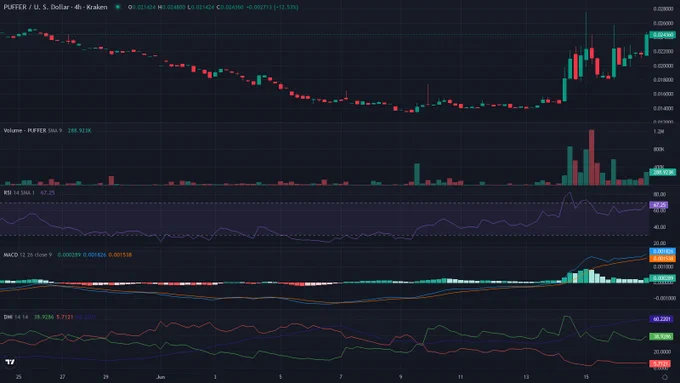Click the tallest red volume bar
The image size is (680, 383).
click(x=592, y=157)
